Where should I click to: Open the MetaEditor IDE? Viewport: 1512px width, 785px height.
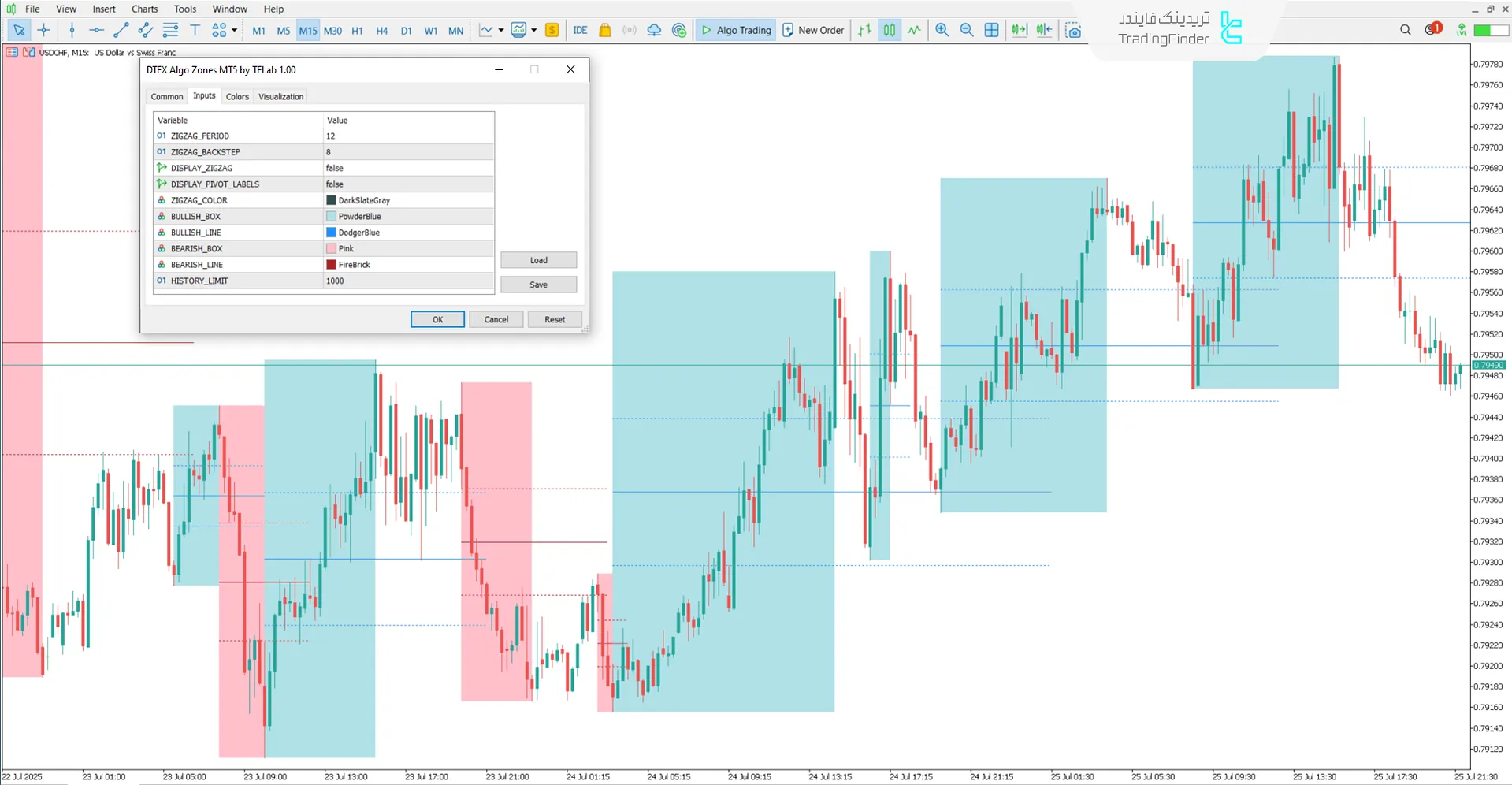coord(580,30)
